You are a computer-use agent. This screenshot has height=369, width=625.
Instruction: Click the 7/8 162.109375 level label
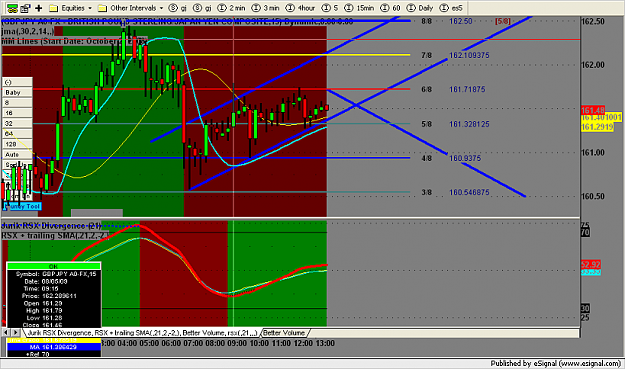pyautogui.click(x=455, y=55)
